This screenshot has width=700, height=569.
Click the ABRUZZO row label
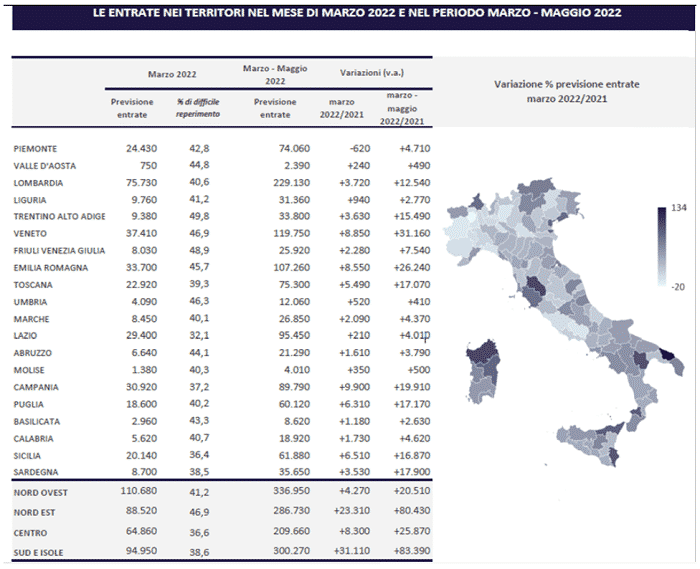click(x=33, y=353)
